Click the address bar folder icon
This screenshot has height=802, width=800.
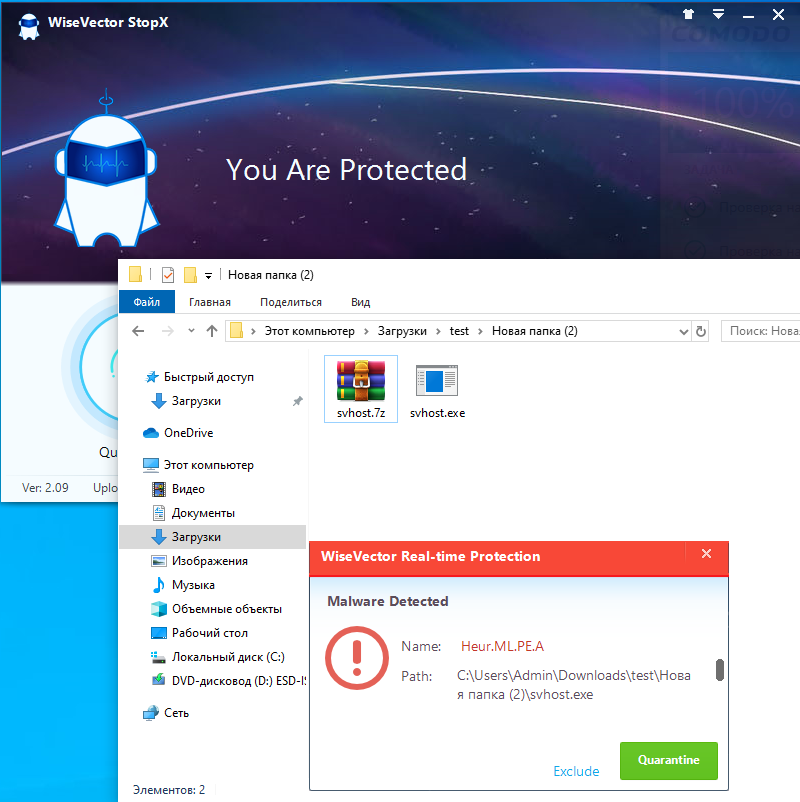pyautogui.click(x=236, y=330)
